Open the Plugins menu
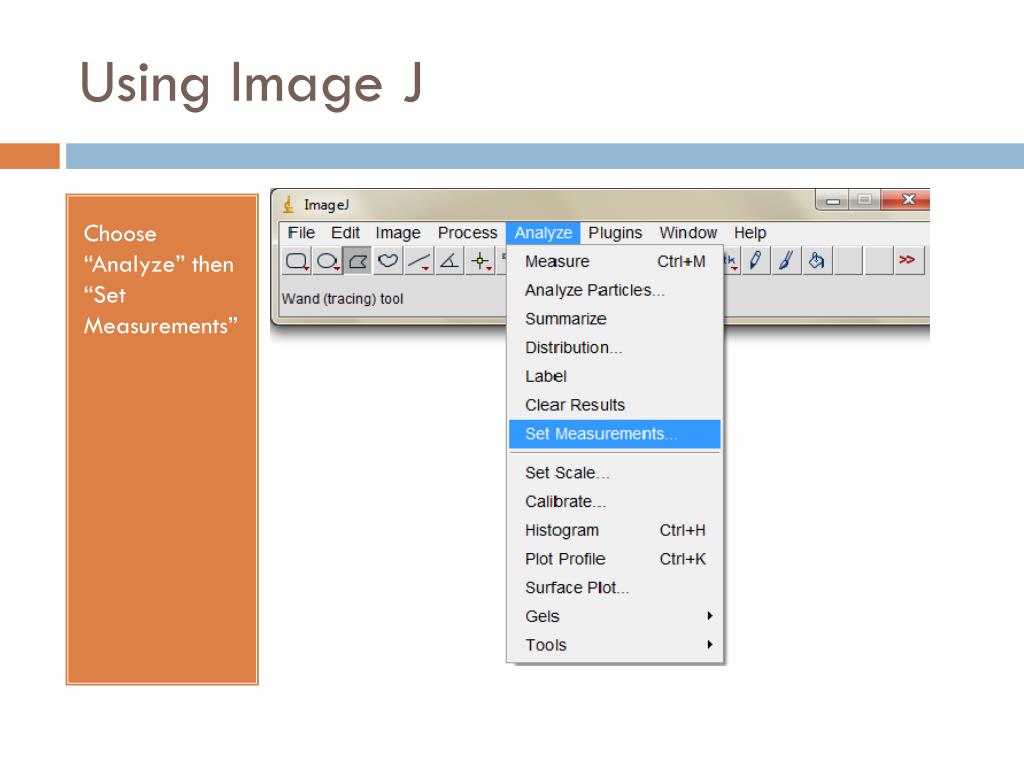 click(x=615, y=232)
